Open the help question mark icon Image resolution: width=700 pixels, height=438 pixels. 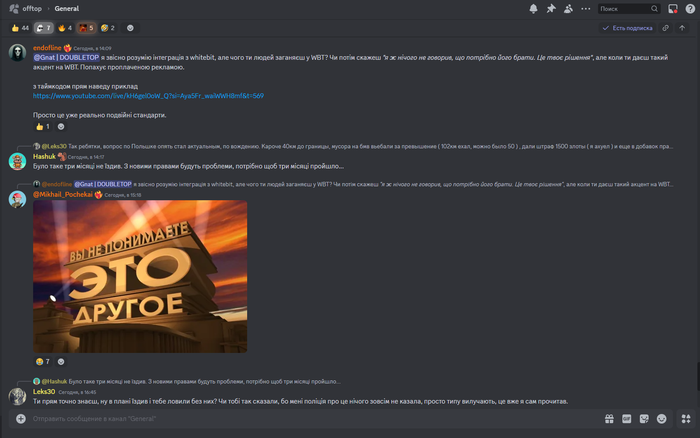pos(690,8)
